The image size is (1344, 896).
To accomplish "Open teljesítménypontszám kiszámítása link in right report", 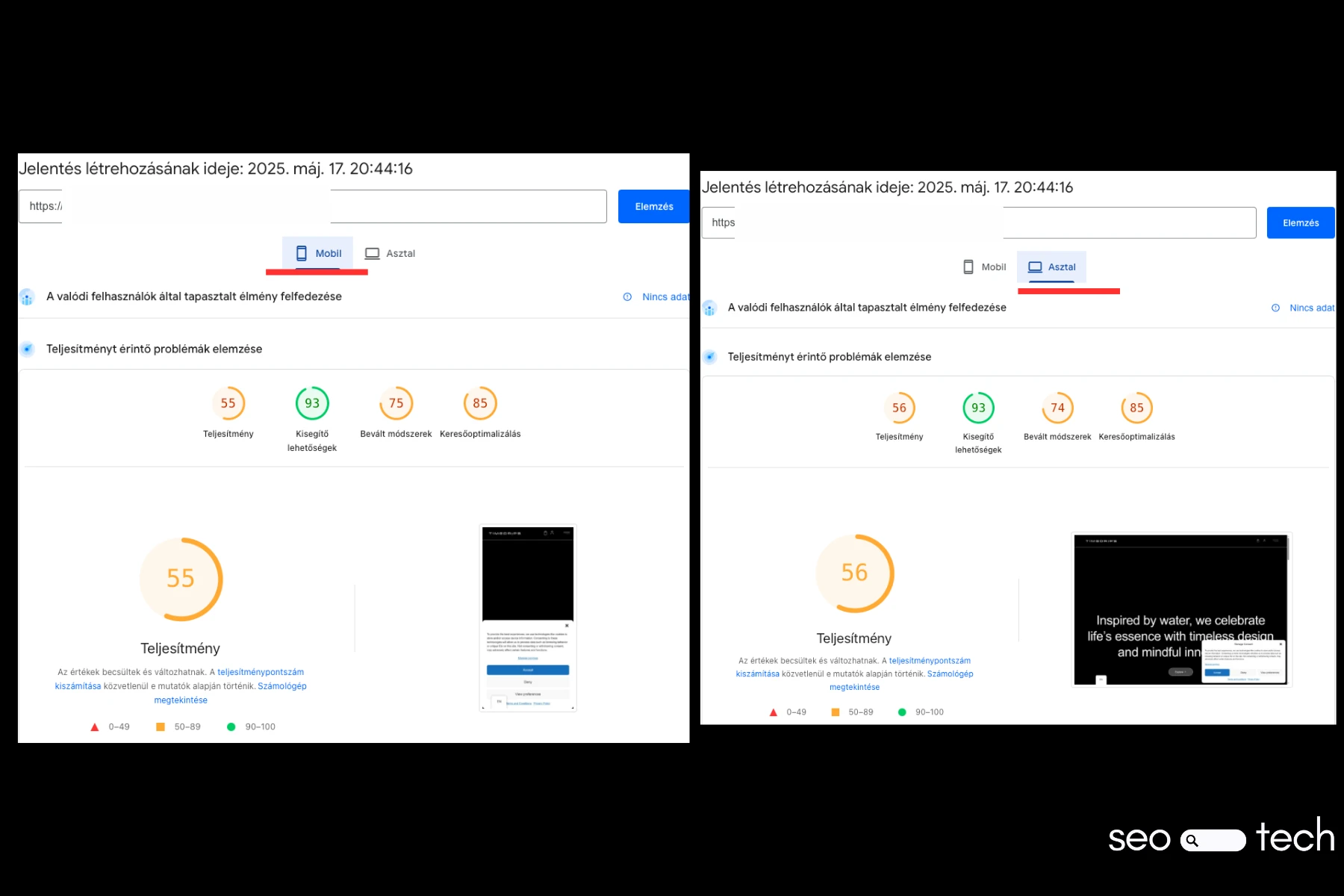I will coord(929,661).
